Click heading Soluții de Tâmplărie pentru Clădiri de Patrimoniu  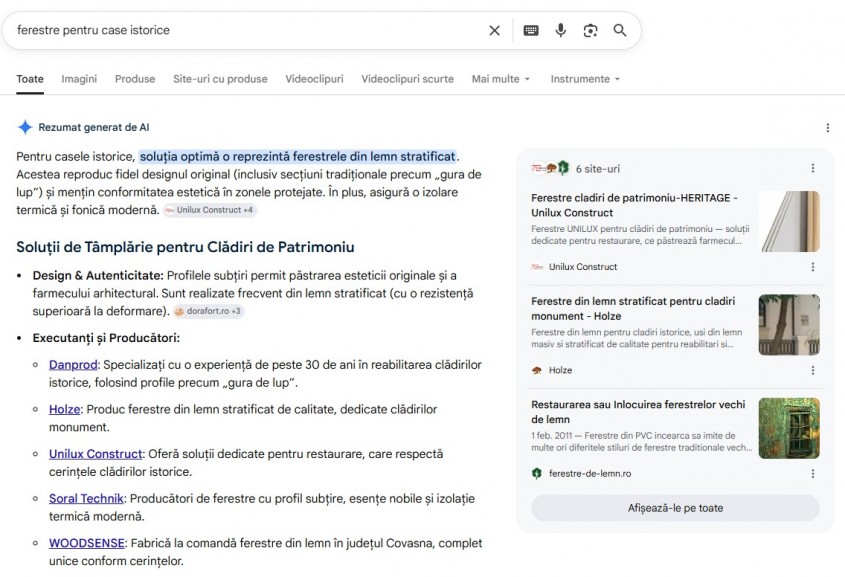(x=185, y=247)
